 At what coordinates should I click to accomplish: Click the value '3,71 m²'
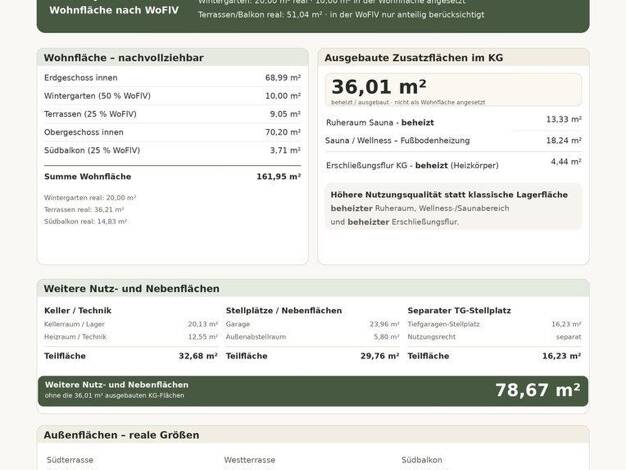(x=285, y=151)
